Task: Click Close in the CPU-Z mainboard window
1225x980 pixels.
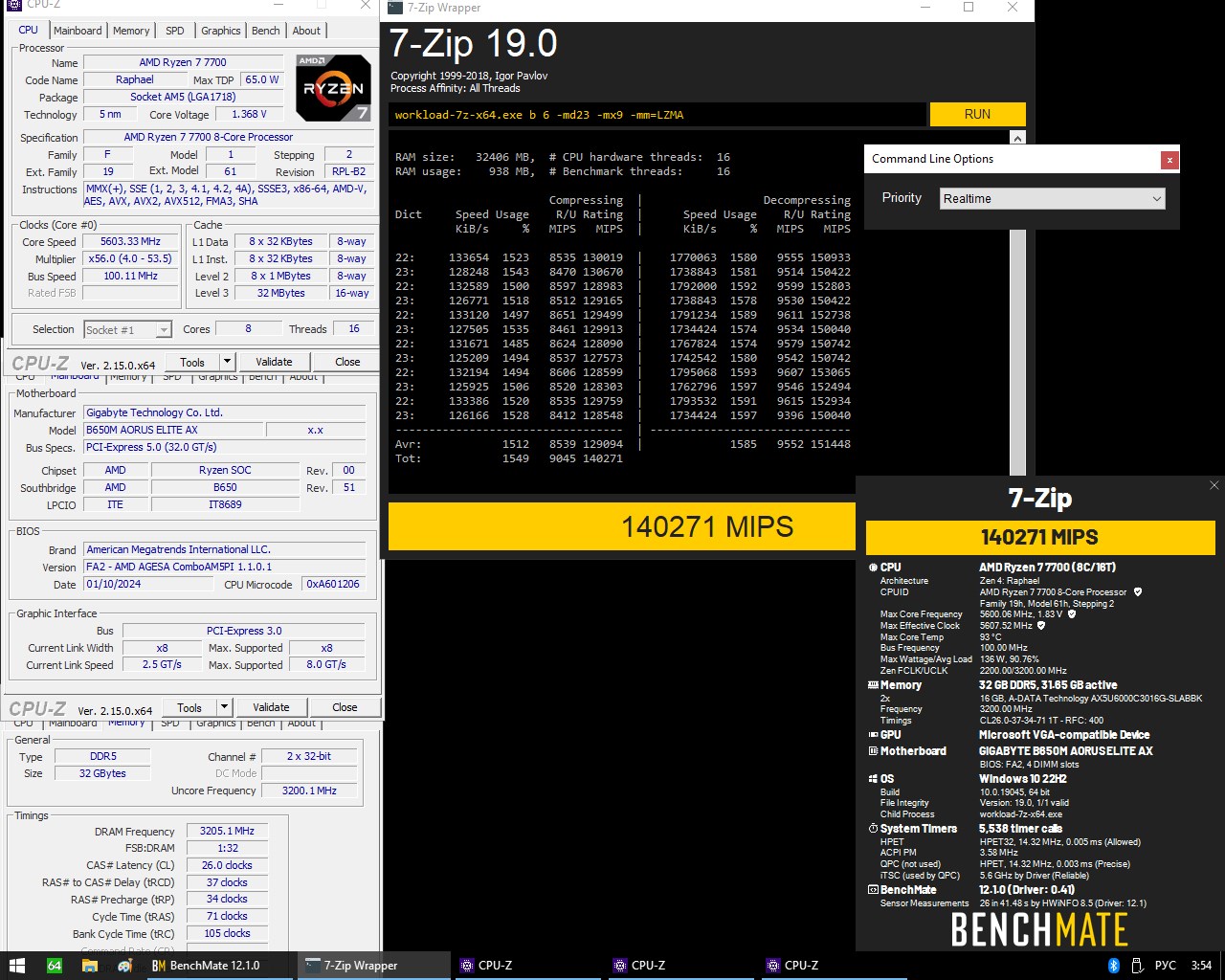Action: click(345, 707)
